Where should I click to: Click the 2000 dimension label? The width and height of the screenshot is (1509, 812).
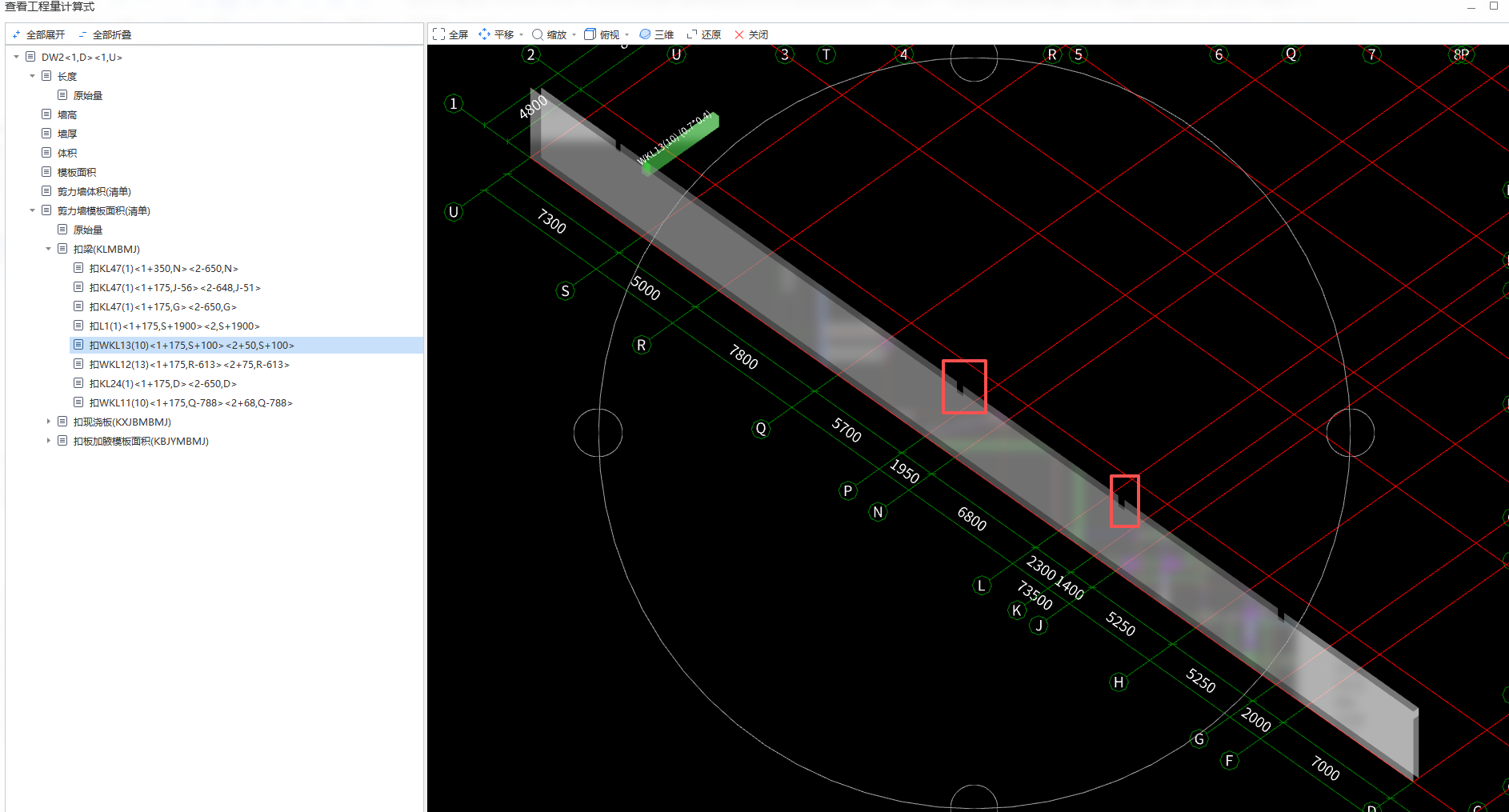[1256, 719]
